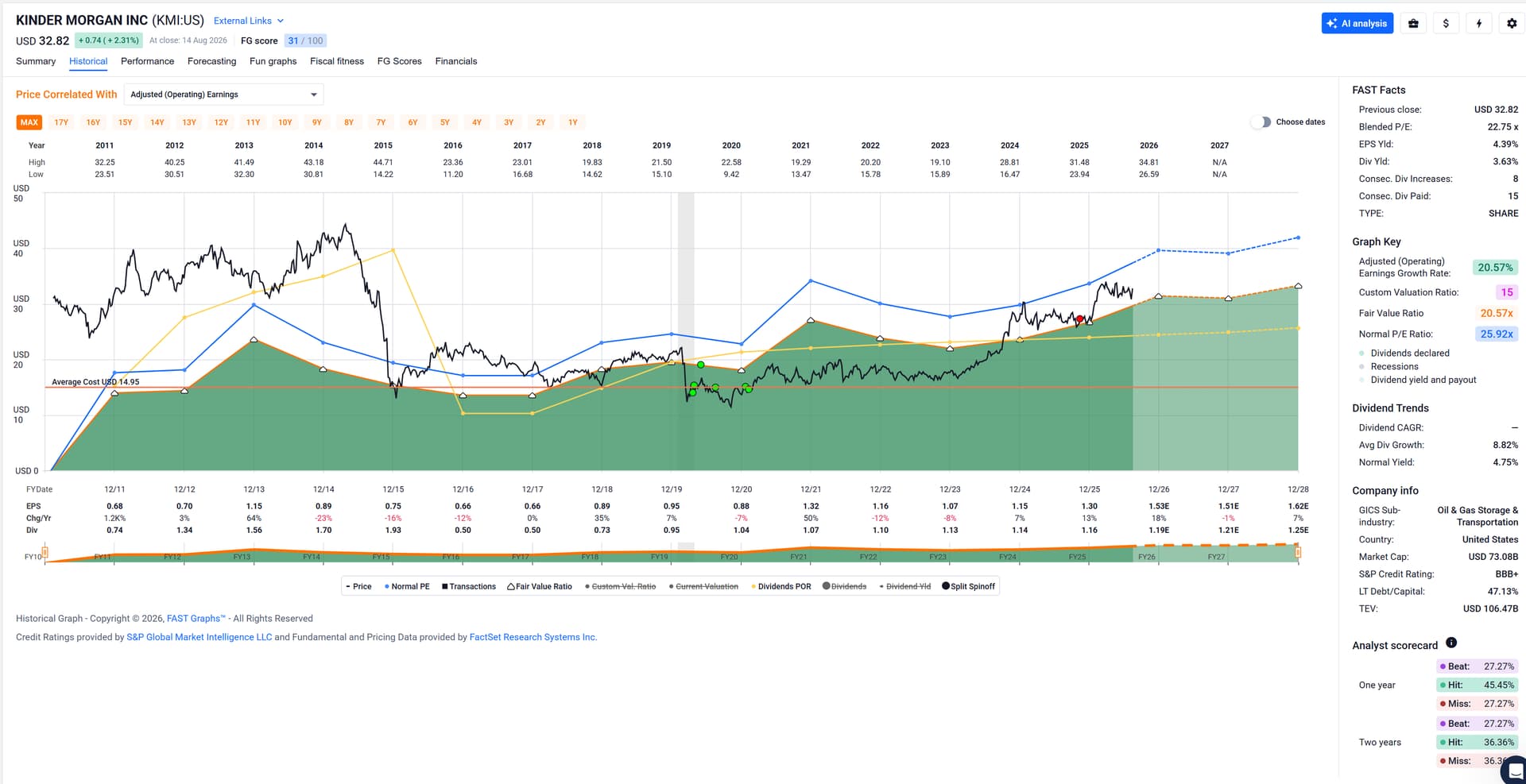The image size is (1526, 784).
Task: Click the 2026 EPS estimate 1.53E
Action: (x=1159, y=506)
